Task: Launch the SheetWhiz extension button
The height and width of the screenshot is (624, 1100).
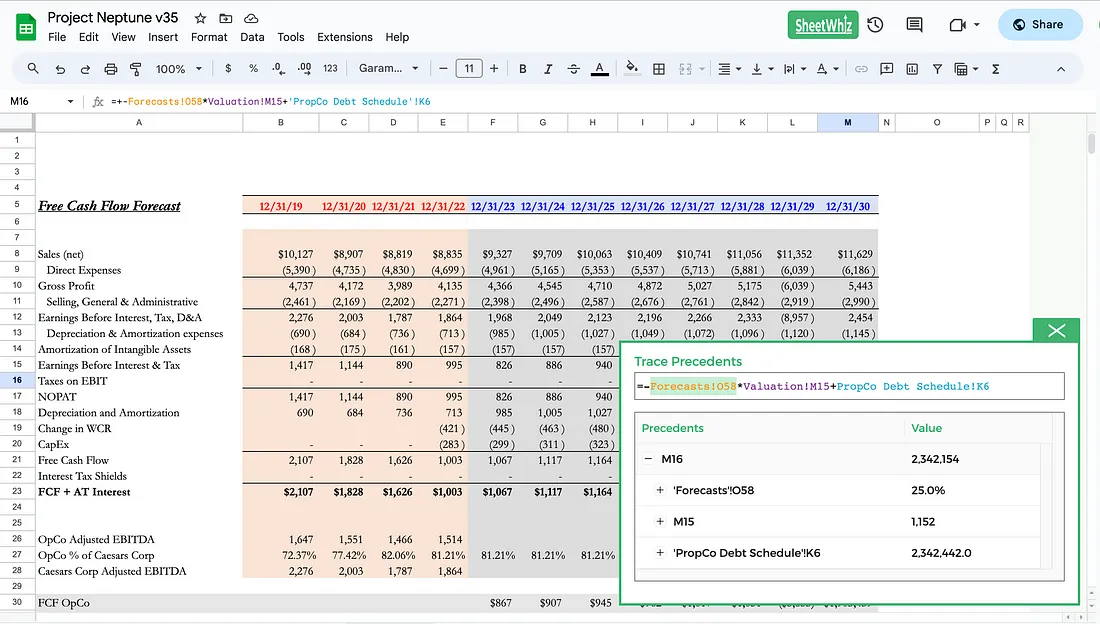Action: pyautogui.click(x=822, y=24)
